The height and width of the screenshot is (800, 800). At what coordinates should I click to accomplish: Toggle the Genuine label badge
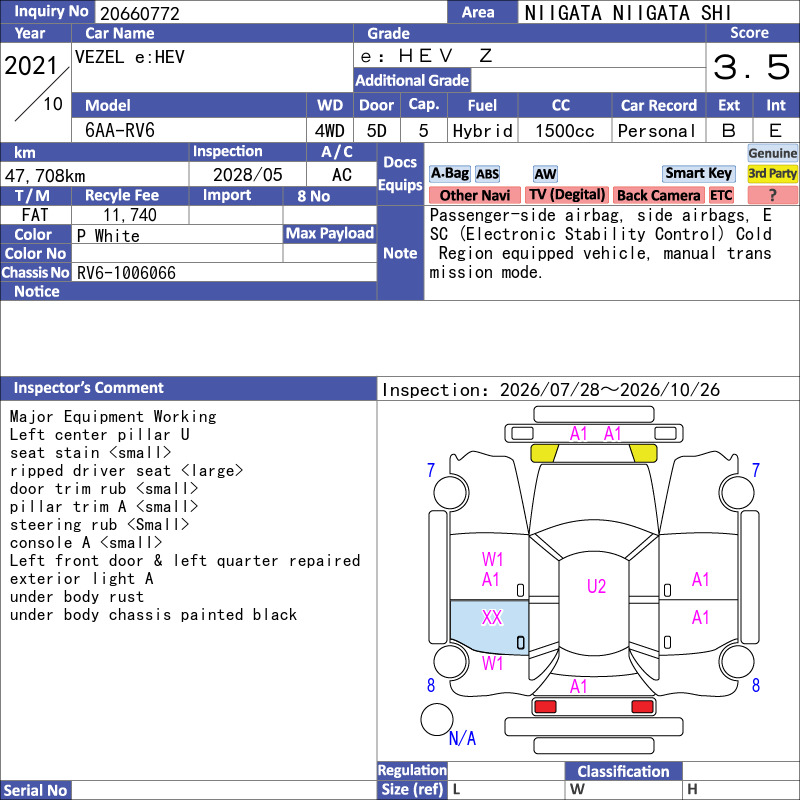(x=772, y=153)
